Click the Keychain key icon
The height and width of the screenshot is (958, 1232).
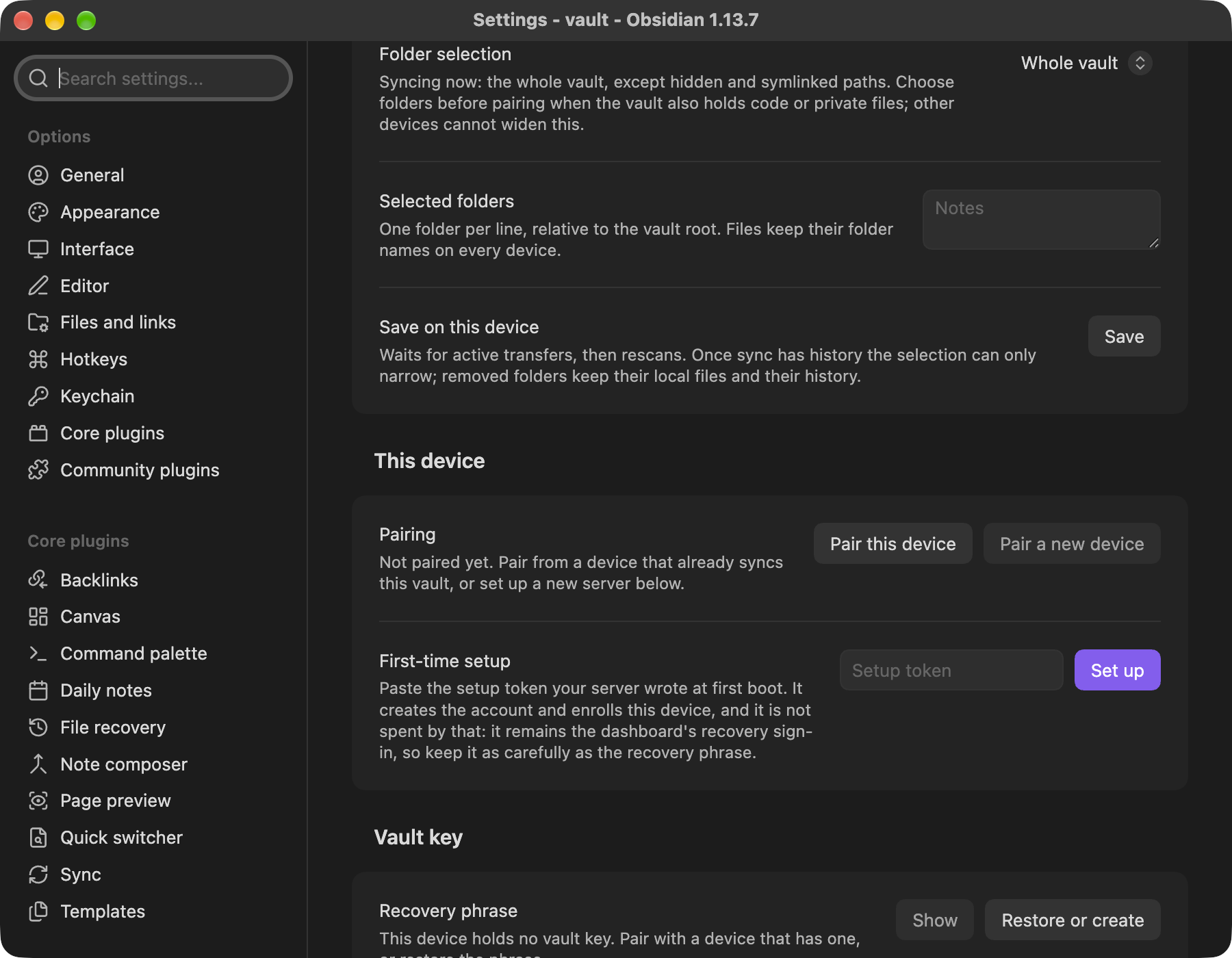(x=38, y=396)
